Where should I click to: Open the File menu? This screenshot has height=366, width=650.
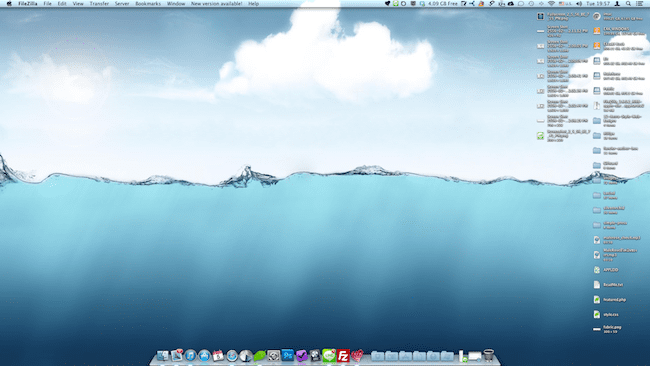[x=48, y=4]
